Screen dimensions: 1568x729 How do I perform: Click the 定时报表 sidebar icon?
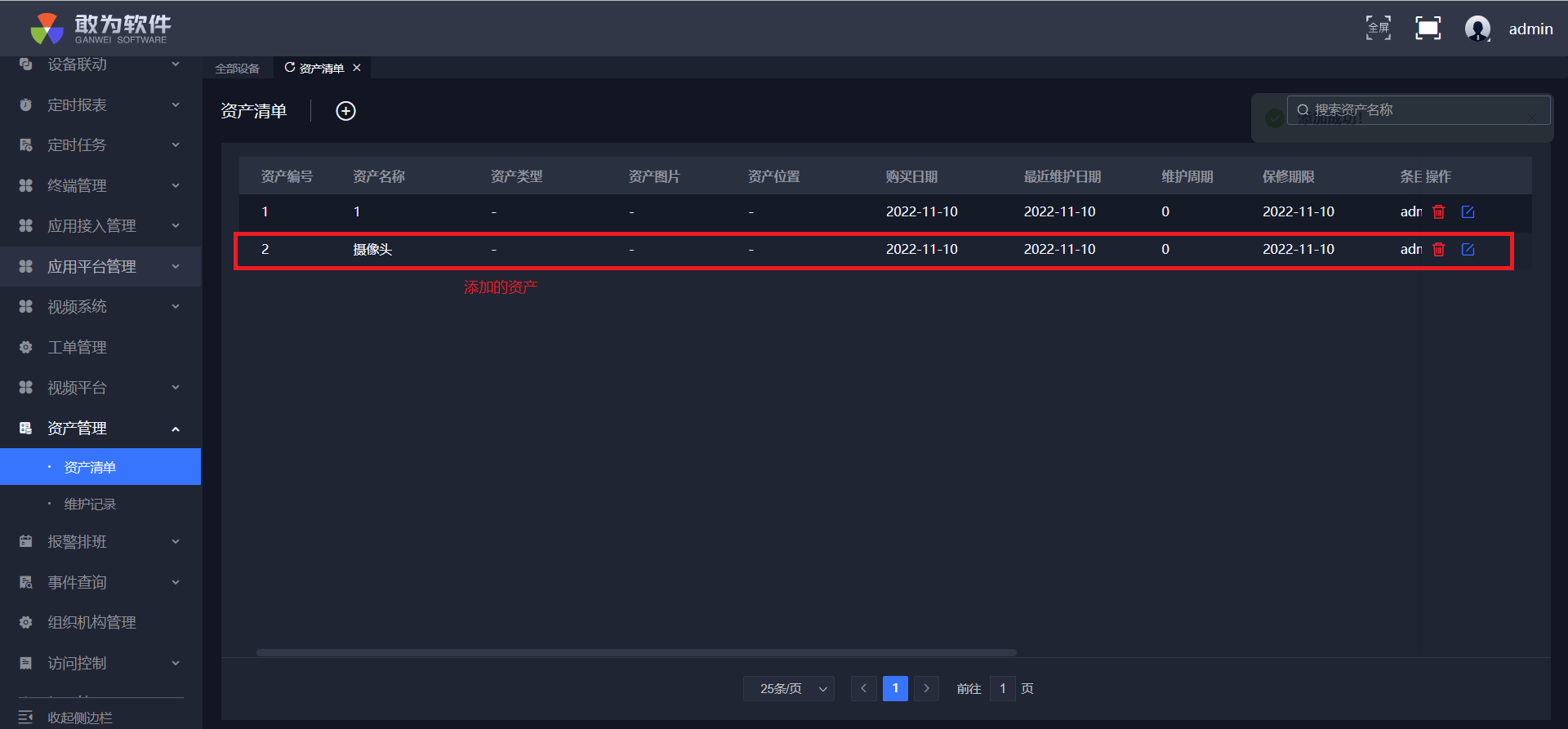click(26, 104)
